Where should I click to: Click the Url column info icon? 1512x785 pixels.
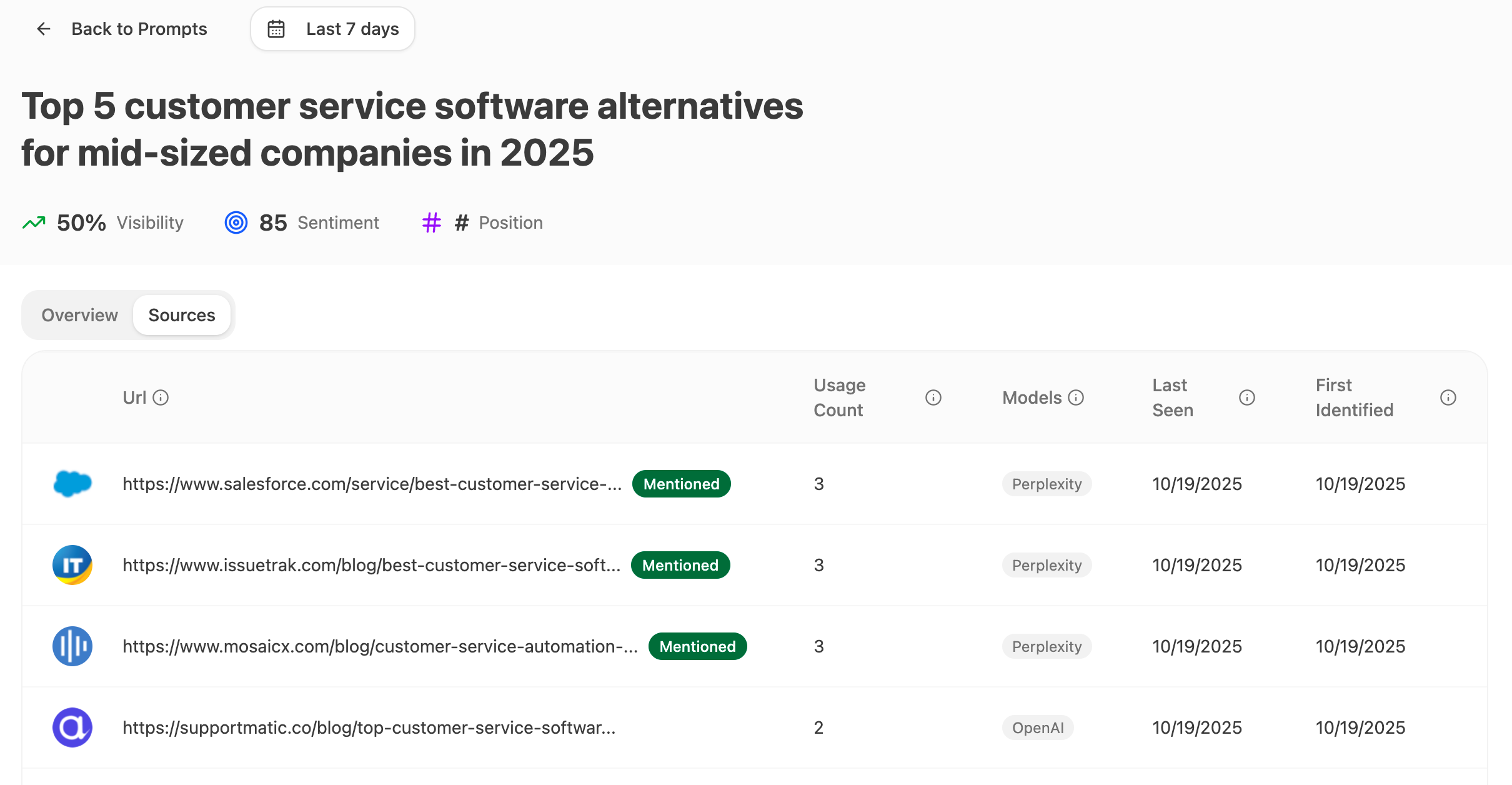coord(161,397)
